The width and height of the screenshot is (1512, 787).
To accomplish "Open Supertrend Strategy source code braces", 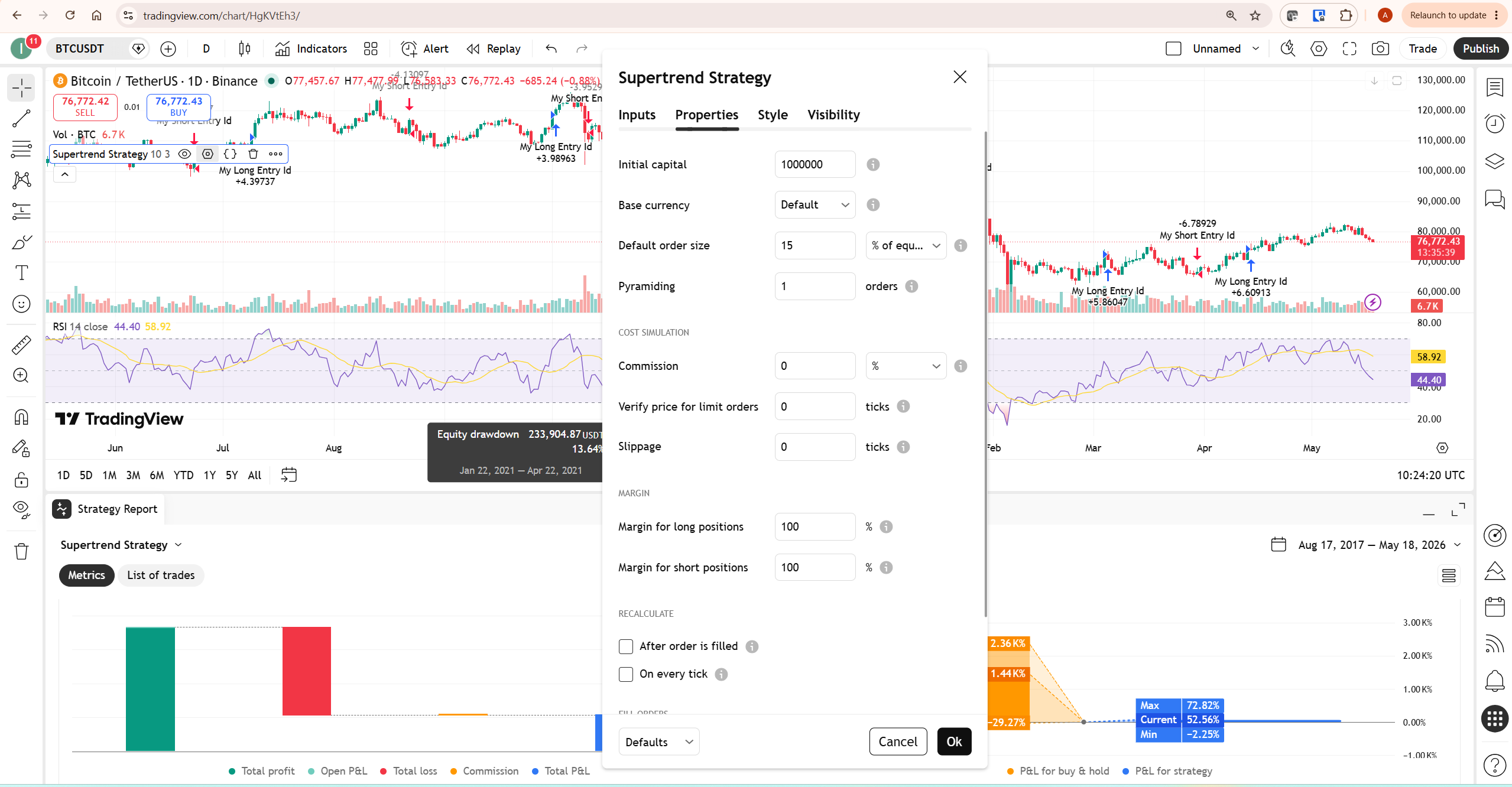I will (x=230, y=154).
